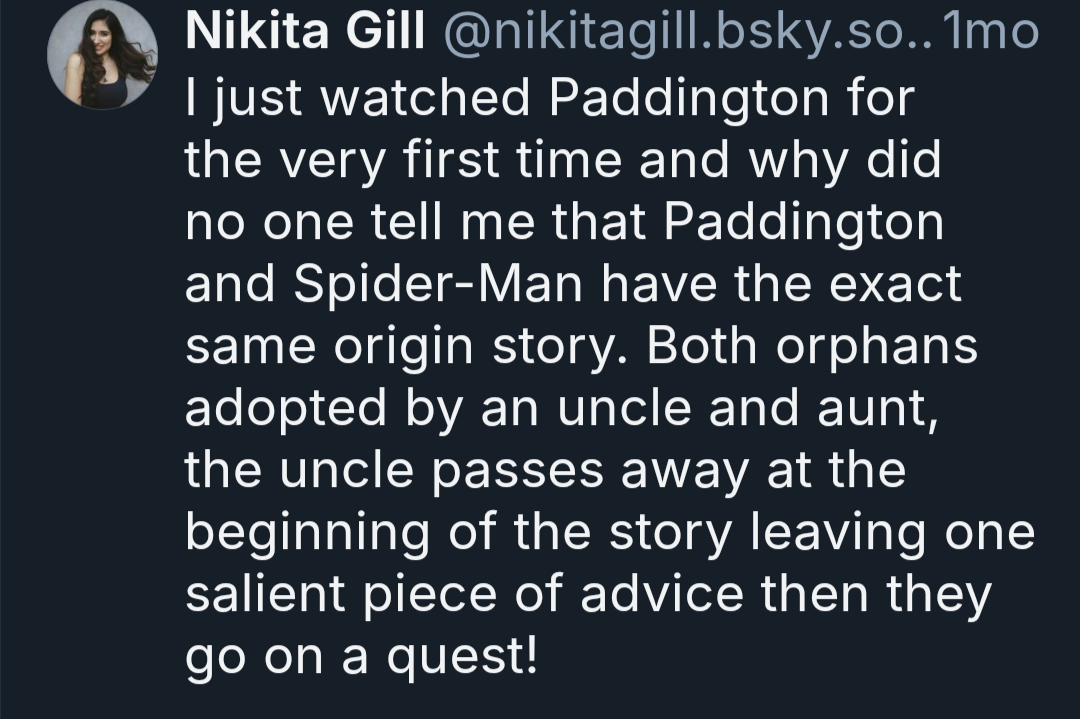Click the words 'Both orphans' in post
The image size is (1080, 719).
tap(812, 346)
